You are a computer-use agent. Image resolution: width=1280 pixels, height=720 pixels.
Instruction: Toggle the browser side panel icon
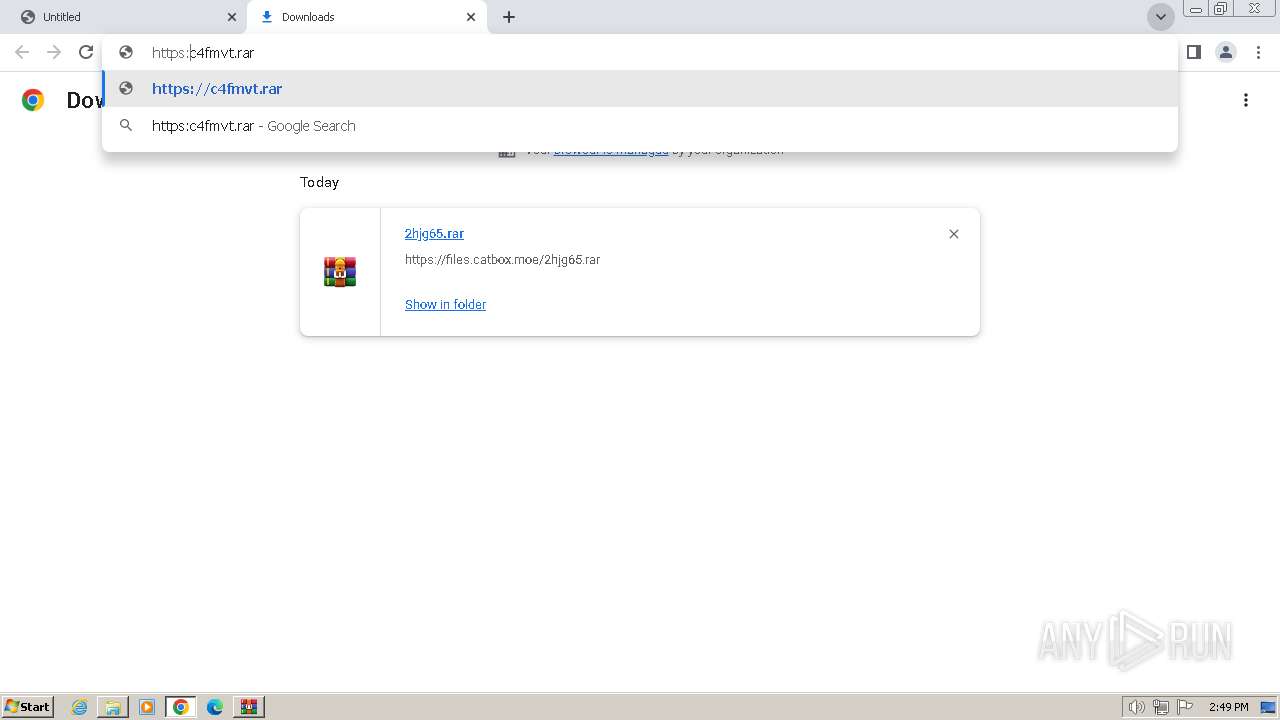1194,52
